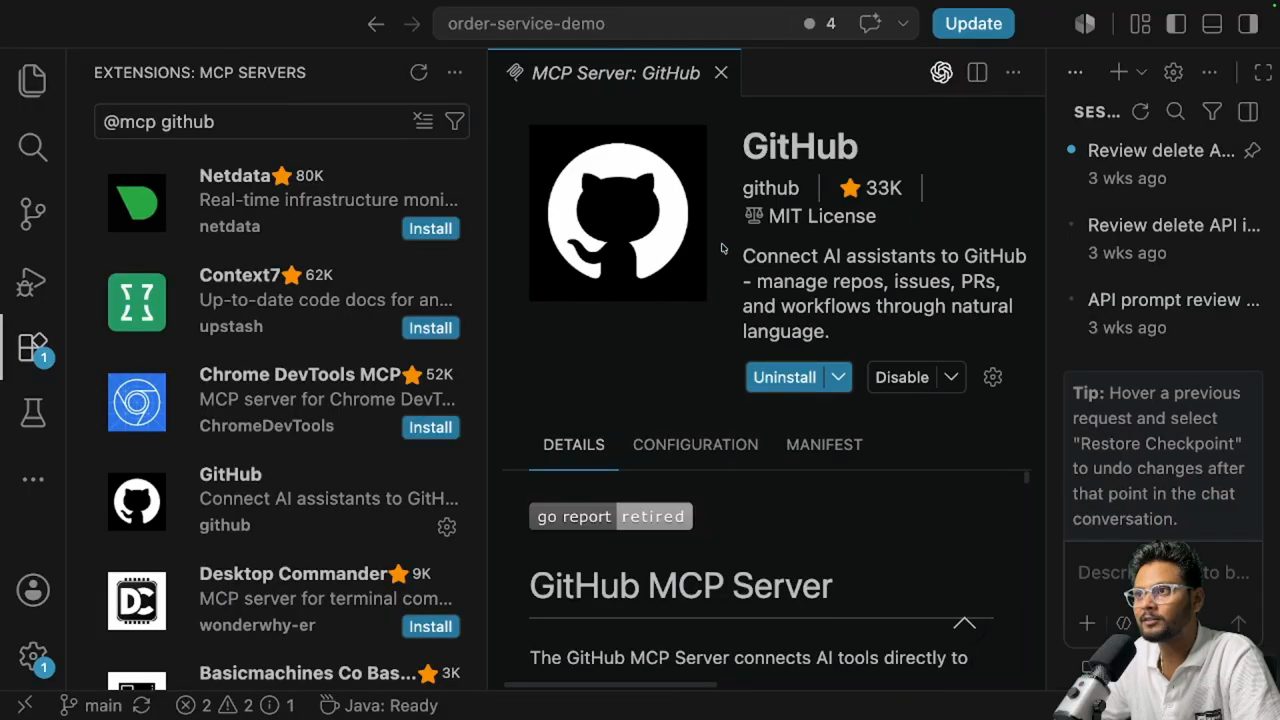Open the main branch status bar item

pos(91,705)
